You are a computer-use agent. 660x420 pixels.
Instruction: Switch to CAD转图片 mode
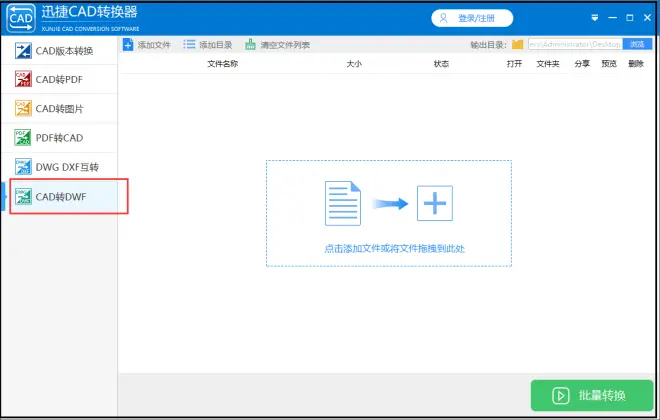(x=59, y=109)
